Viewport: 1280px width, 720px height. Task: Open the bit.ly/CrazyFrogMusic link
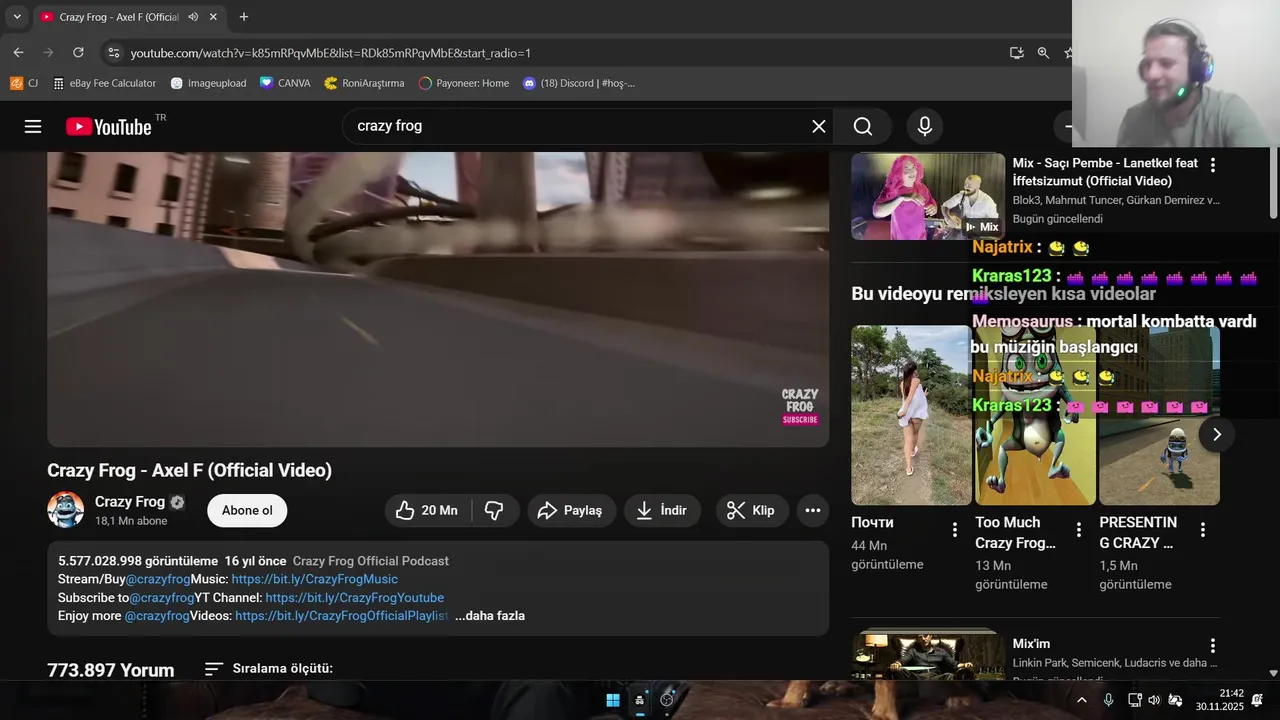314,579
